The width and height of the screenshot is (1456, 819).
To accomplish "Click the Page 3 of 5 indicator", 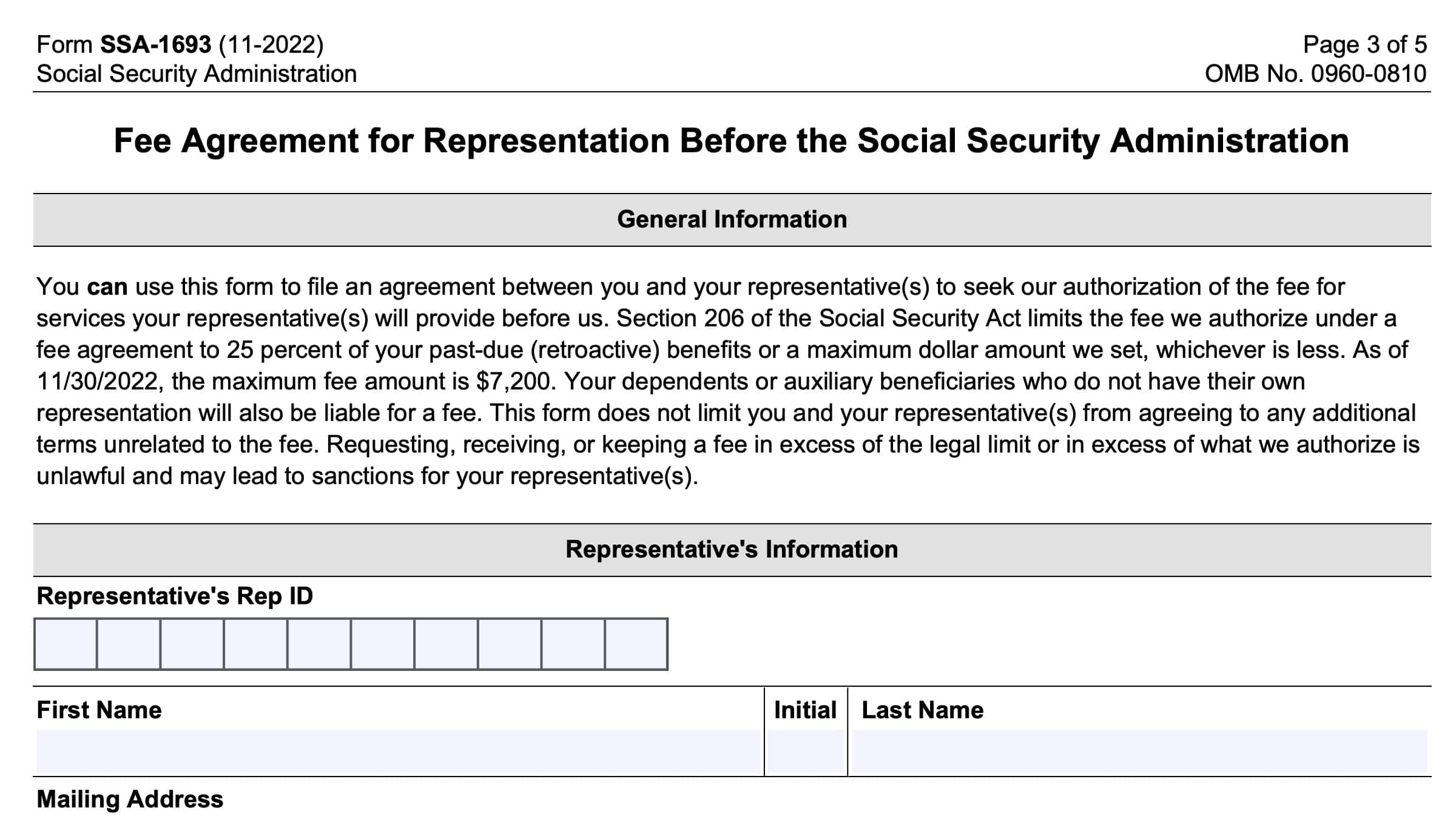I will point(1364,45).
